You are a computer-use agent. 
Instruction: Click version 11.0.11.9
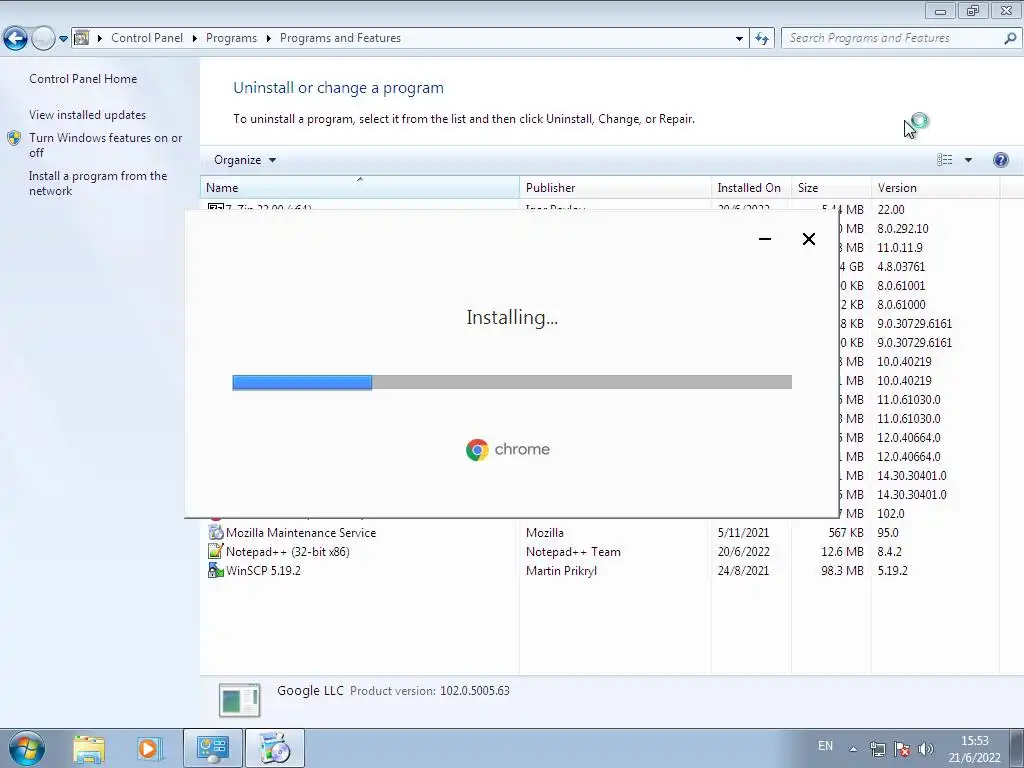tap(900, 248)
